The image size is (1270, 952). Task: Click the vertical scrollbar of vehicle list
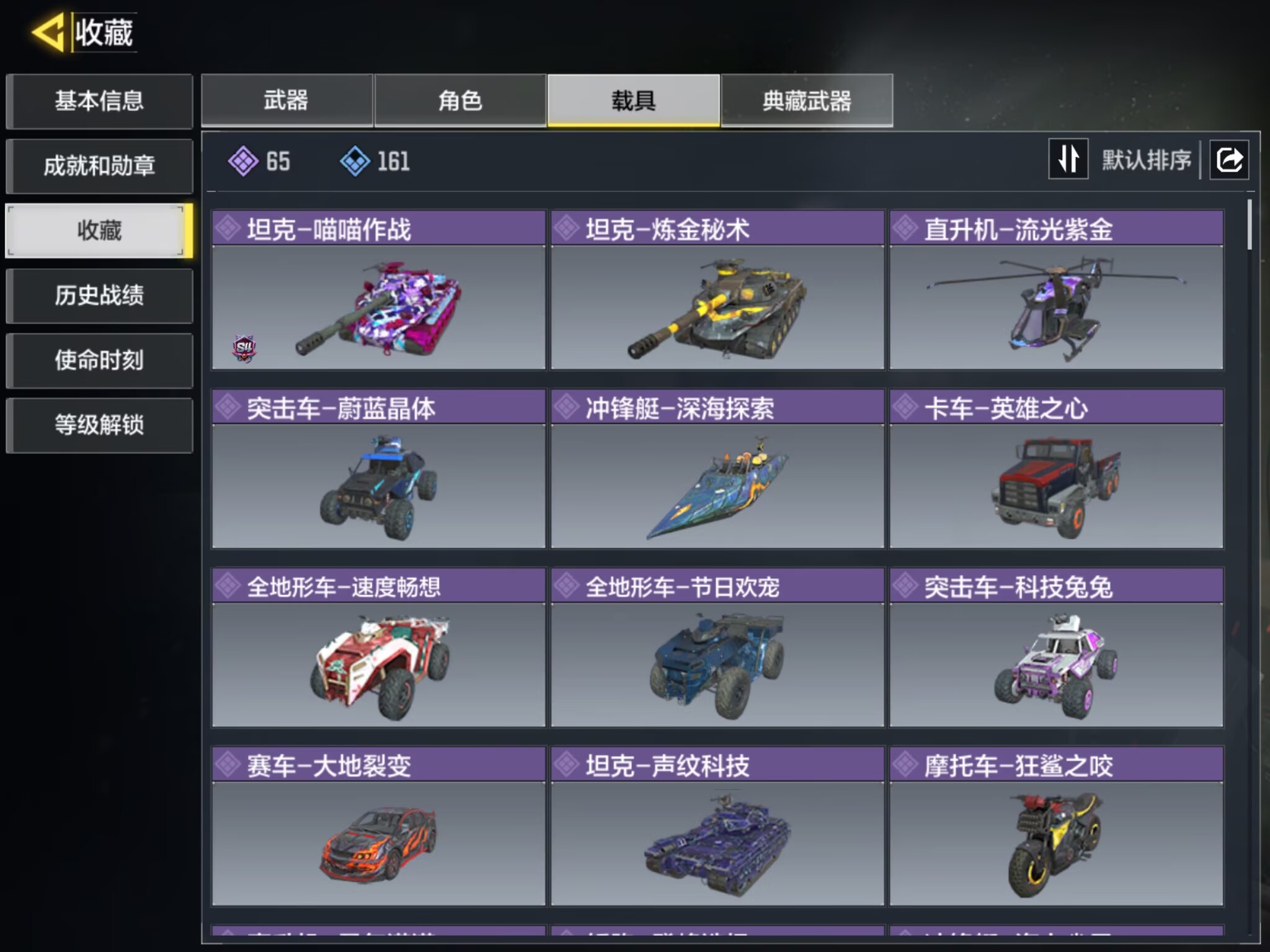pyautogui.click(x=1249, y=224)
